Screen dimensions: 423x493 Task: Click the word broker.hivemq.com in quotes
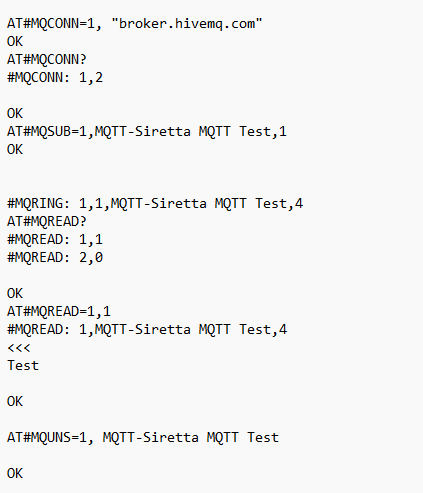(187, 24)
